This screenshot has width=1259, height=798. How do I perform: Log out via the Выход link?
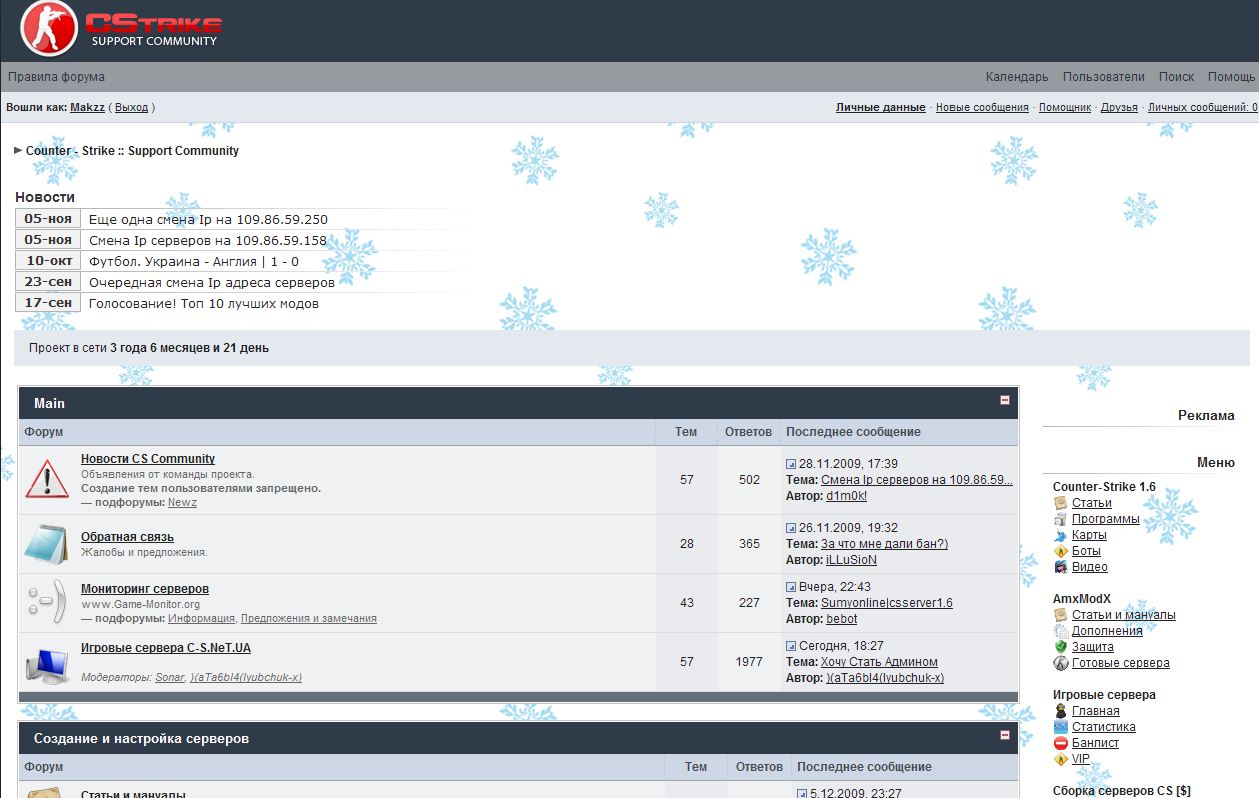coord(131,107)
